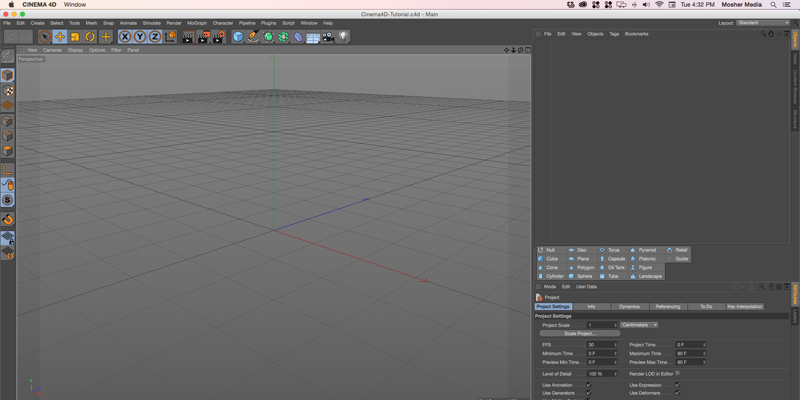The height and width of the screenshot is (400, 800).
Task: Click the FPS value stepper
Action: point(615,345)
